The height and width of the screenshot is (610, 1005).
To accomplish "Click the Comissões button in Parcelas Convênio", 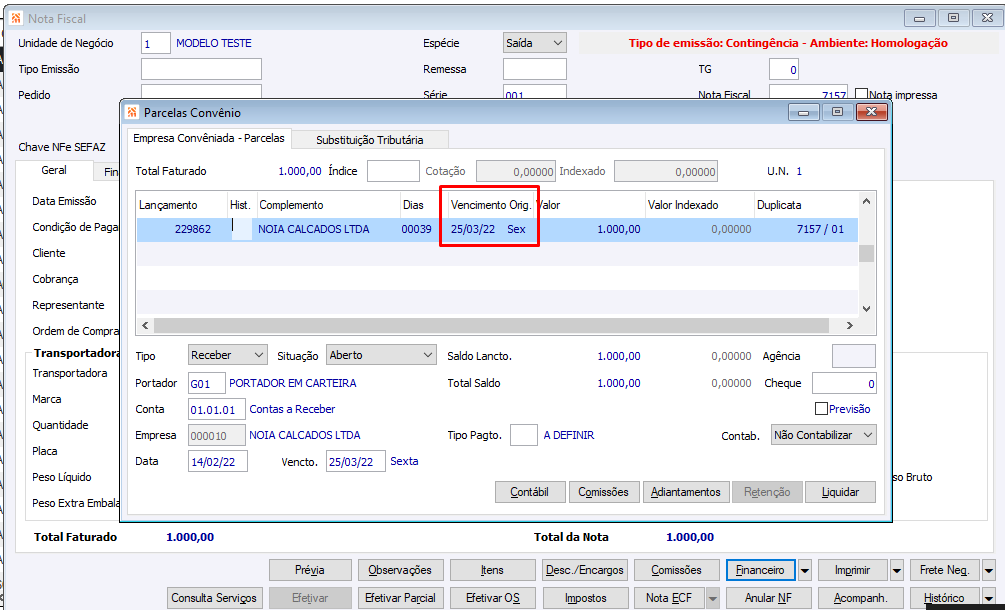I will [x=603, y=492].
